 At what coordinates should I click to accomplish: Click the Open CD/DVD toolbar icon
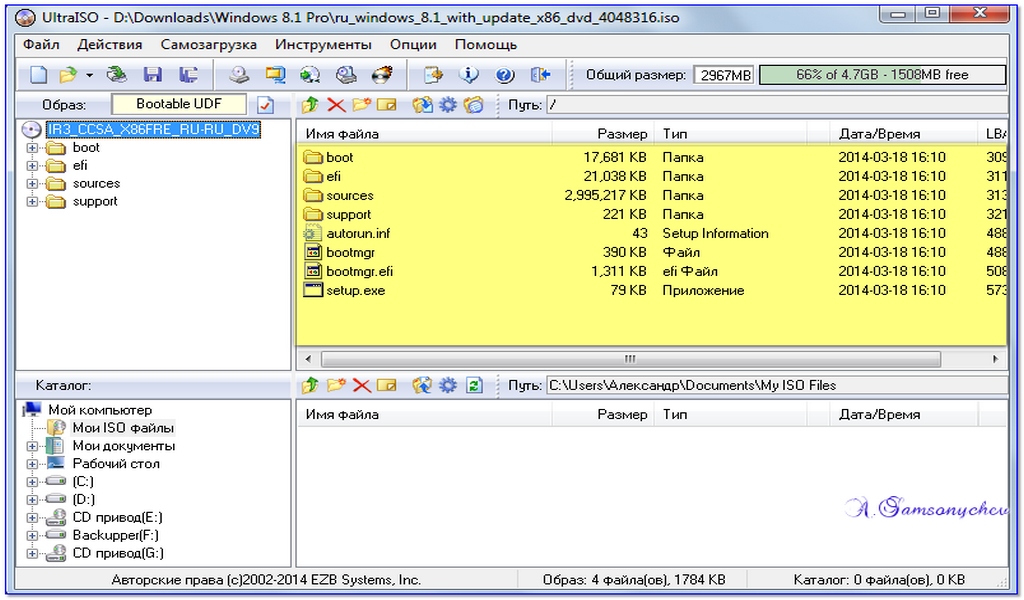117,75
